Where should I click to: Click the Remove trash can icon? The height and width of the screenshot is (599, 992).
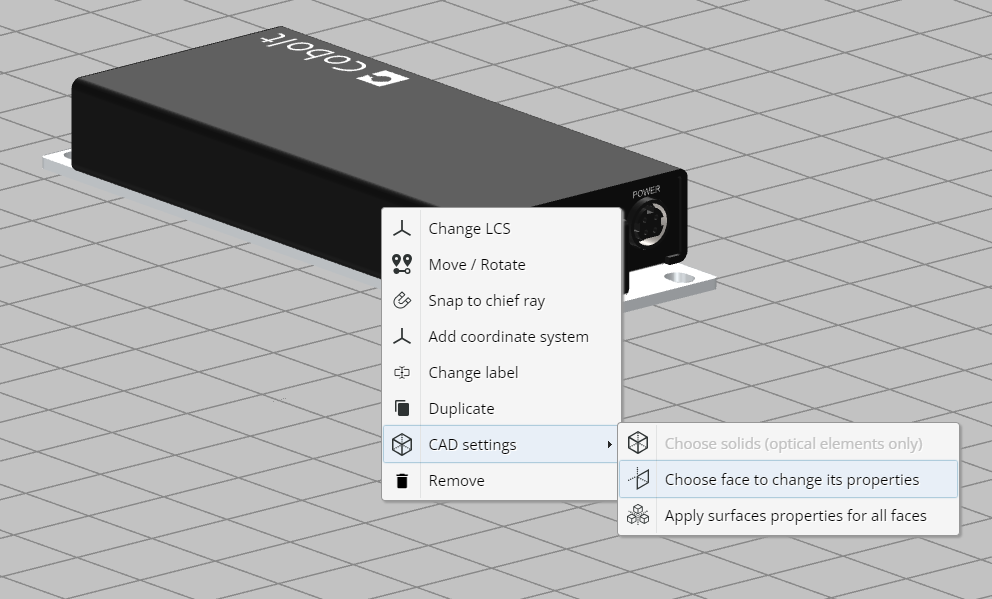402,481
